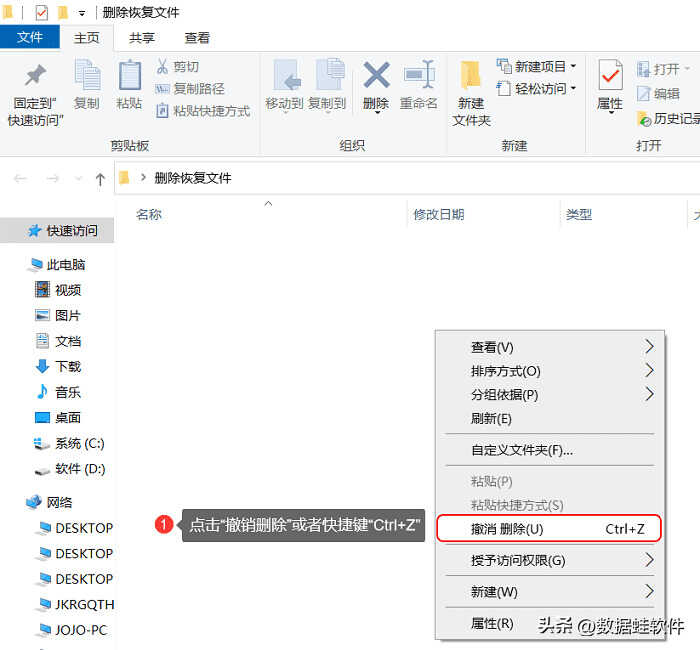
Task: Click the quick access toolbar folder icon
Action: [x=63, y=12]
